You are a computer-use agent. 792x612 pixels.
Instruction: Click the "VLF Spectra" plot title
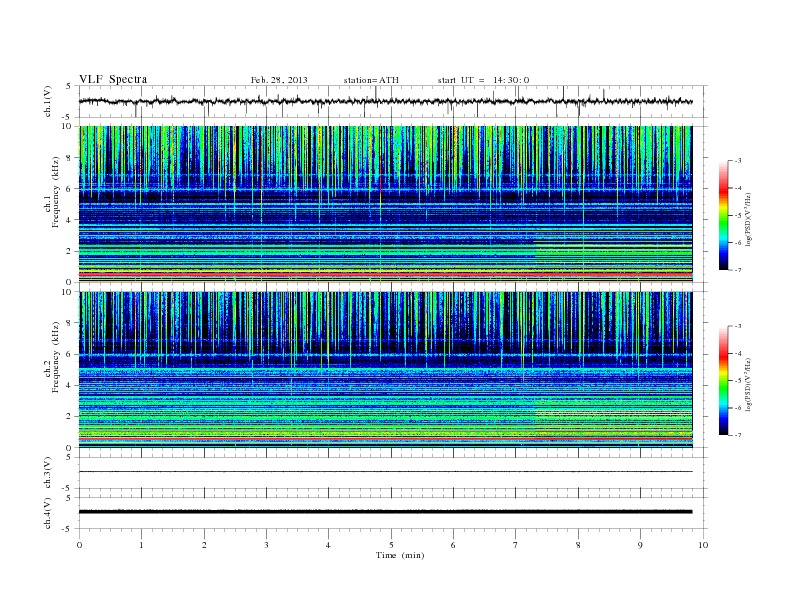point(113,79)
